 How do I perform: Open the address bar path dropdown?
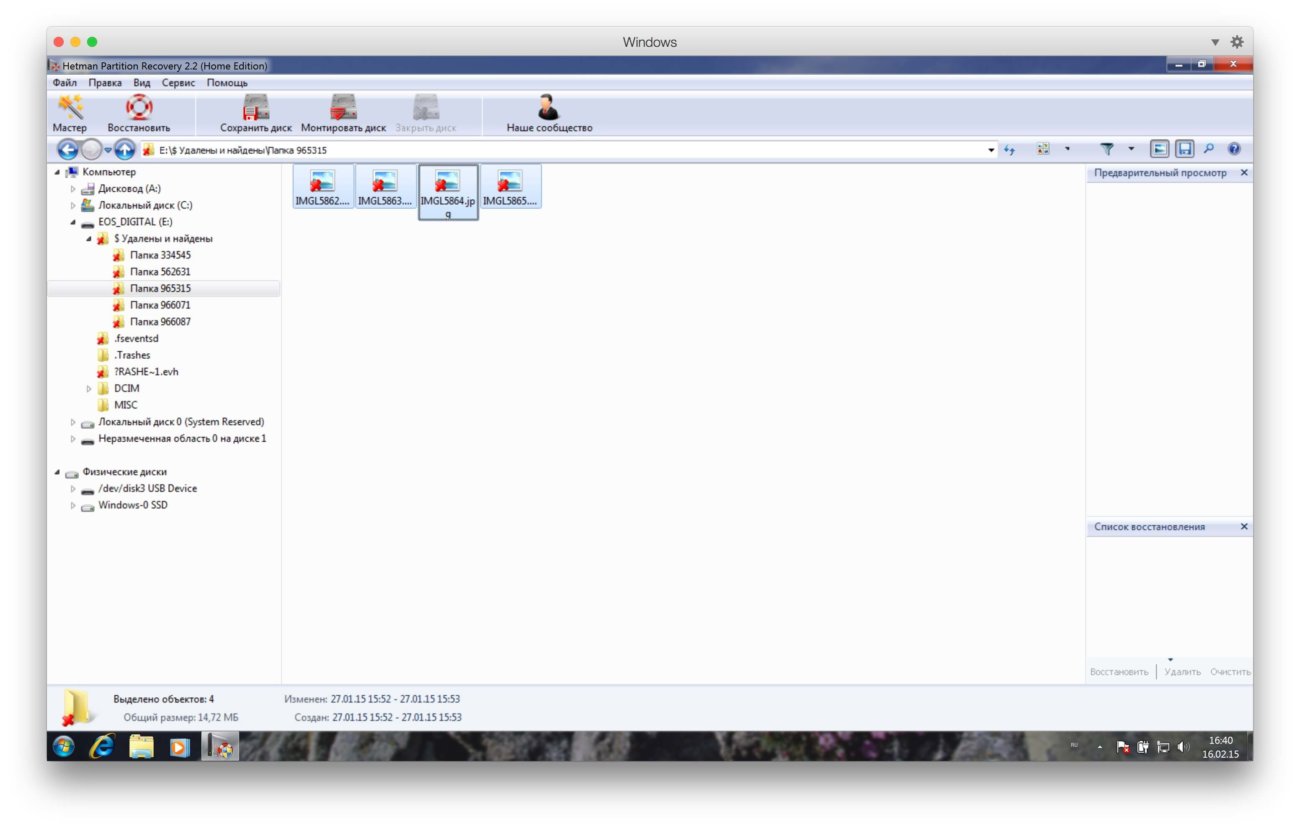992,149
